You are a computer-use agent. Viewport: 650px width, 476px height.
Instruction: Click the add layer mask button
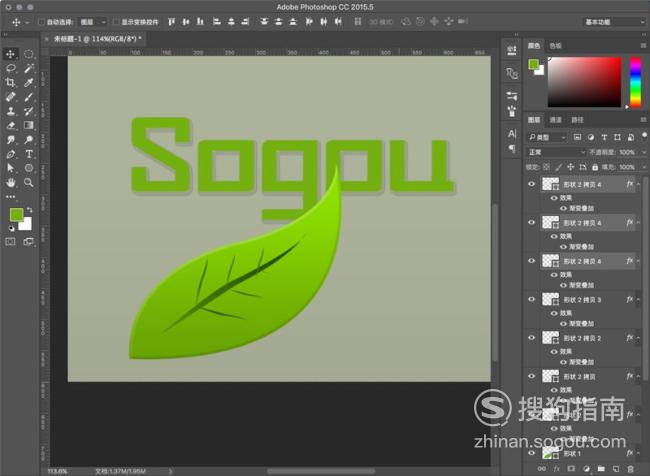[x=571, y=469]
